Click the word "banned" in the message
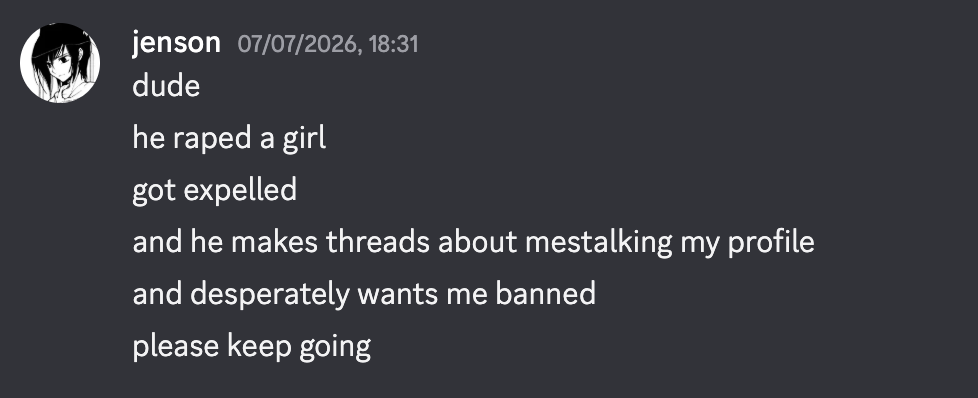The width and height of the screenshot is (978, 398). (546, 294)
